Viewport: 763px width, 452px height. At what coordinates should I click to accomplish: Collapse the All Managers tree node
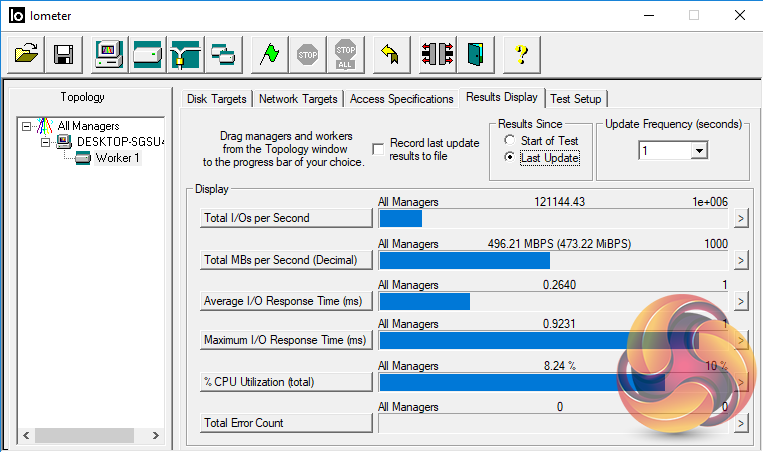click(26, 126)
